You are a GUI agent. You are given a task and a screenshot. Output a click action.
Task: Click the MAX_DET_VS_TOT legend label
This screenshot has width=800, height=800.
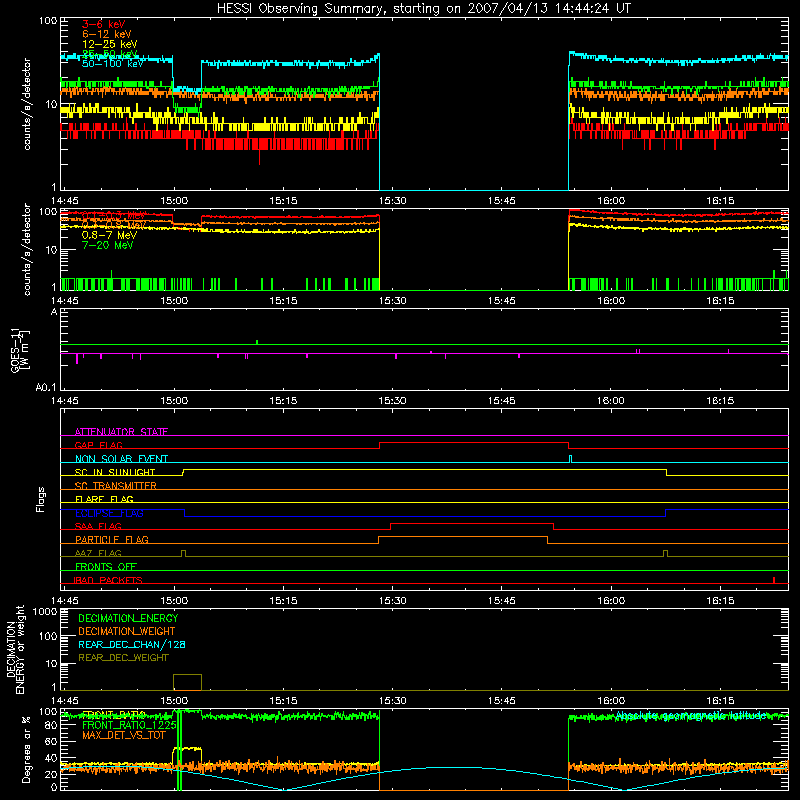(123, 735)
